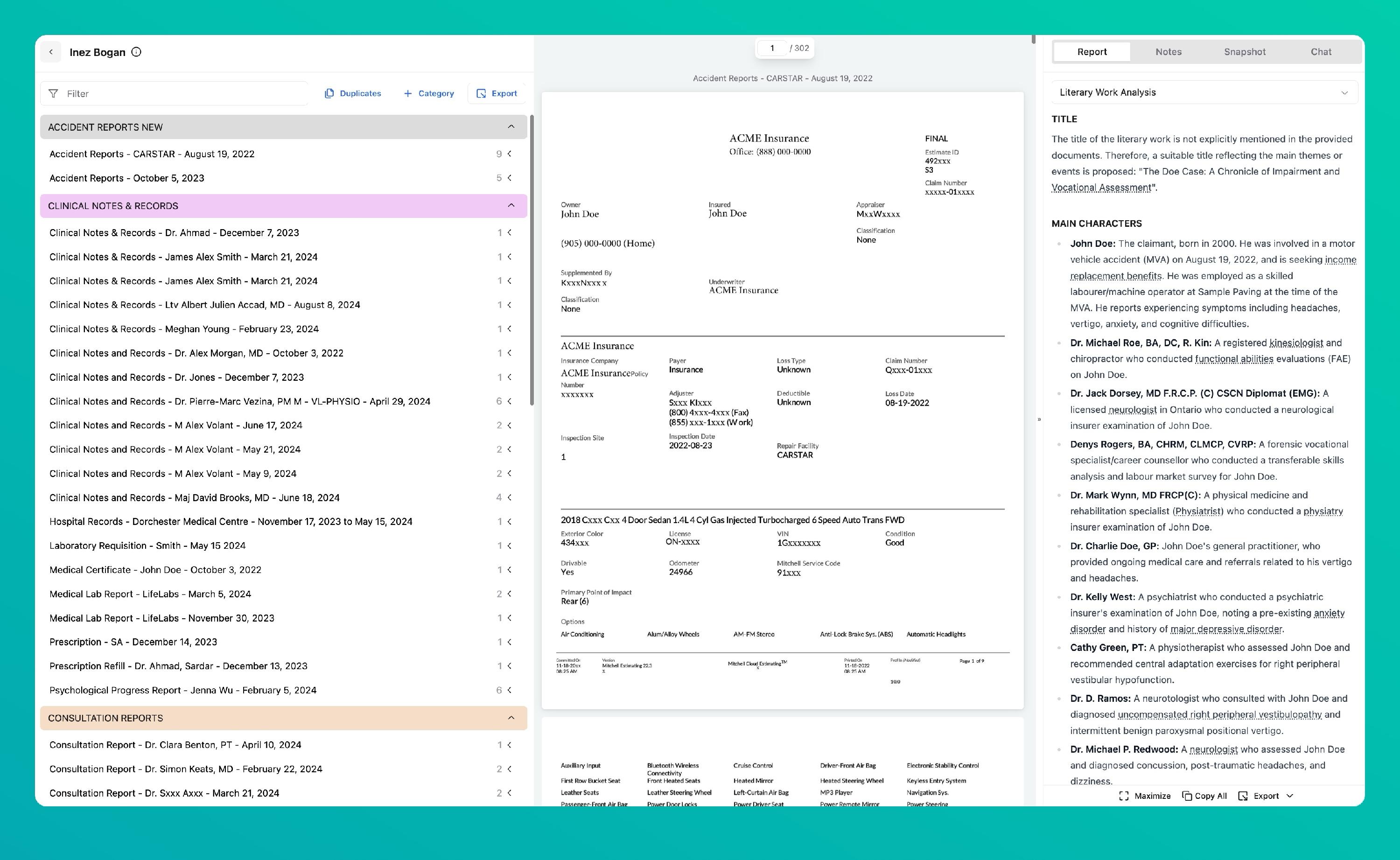
Task: Click the info icon next to Inez Bogan
Action: [x=136, y=52]
